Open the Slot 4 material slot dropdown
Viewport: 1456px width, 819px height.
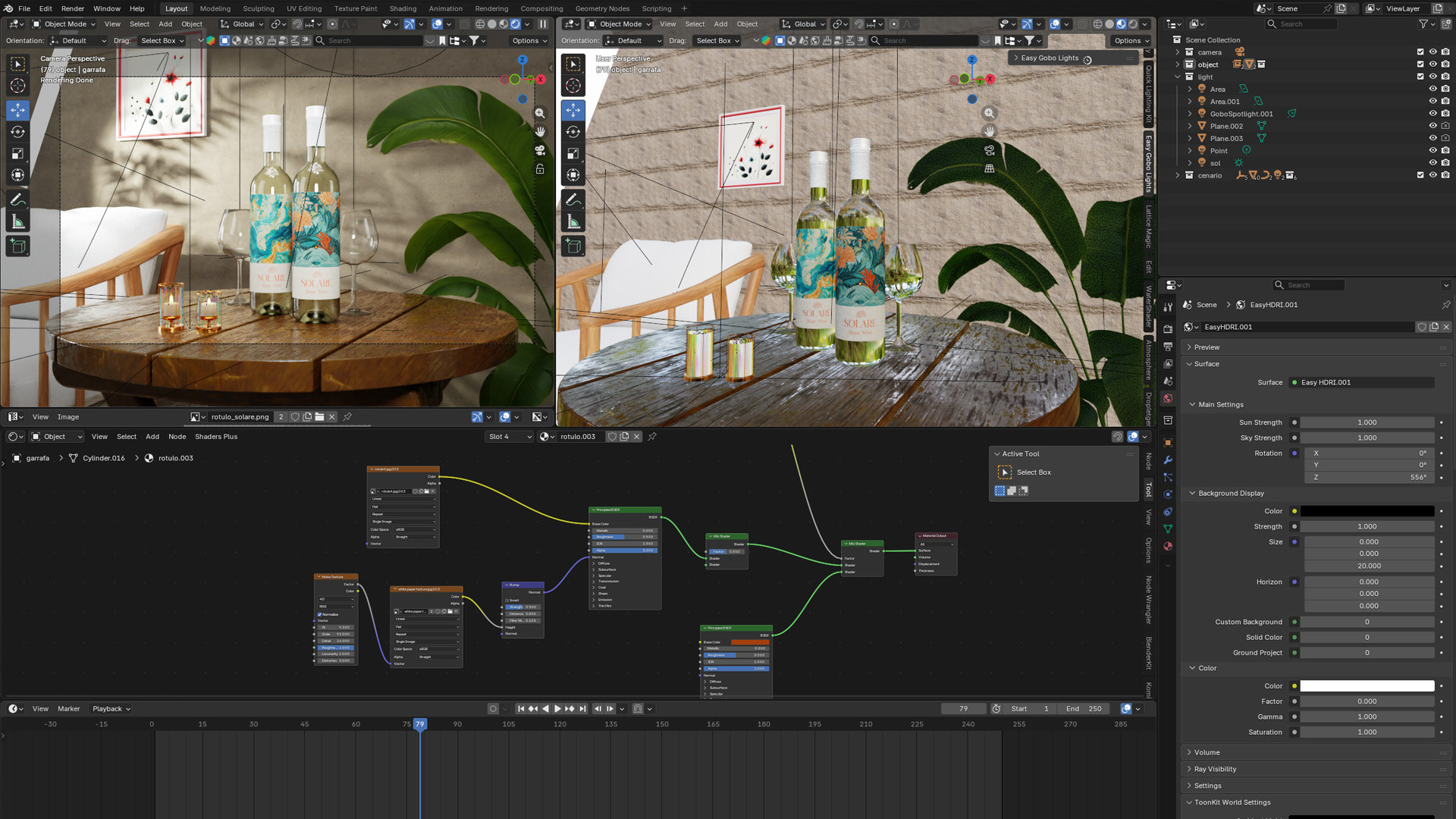click(509, 437)
